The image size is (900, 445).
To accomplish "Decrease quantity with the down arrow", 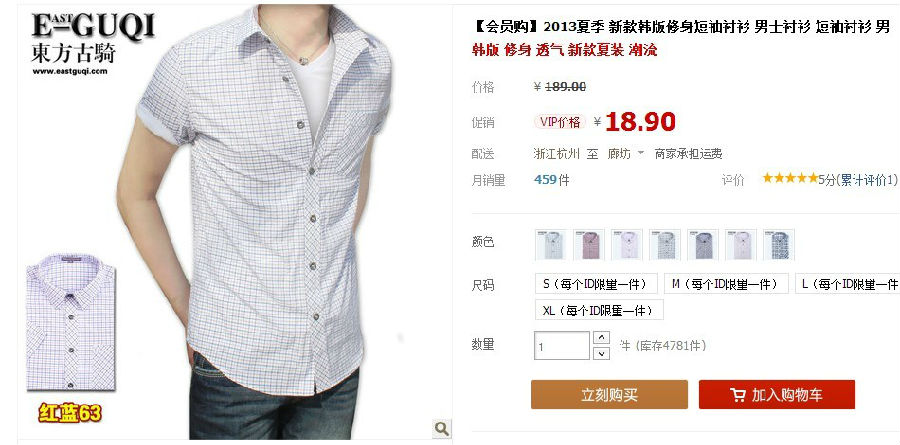I will (x=601, y=353).
